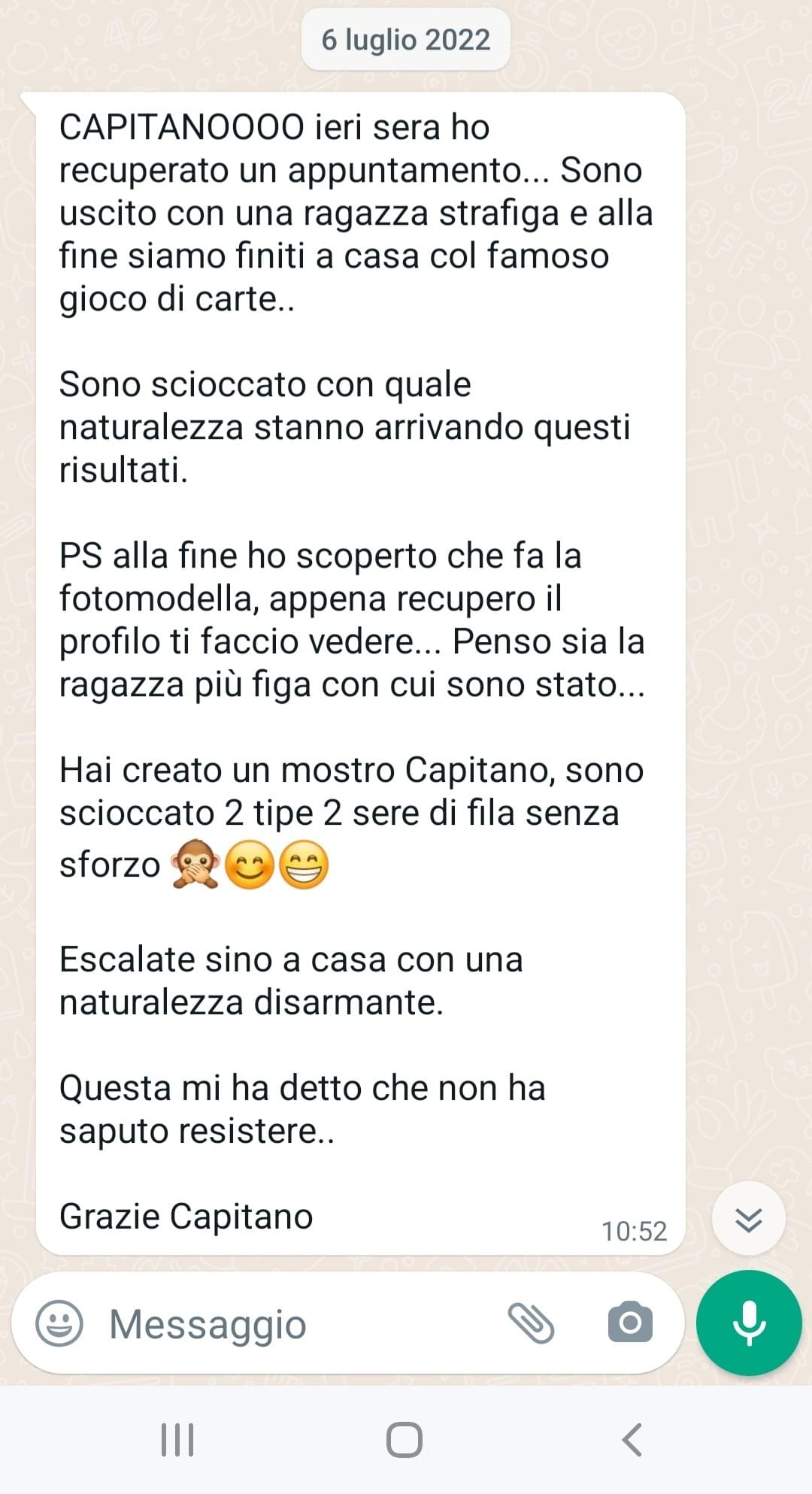This screenshot has height=1494, width=812.
Task: Tap the grinning face emoji in message
Action: coord(304,865)
